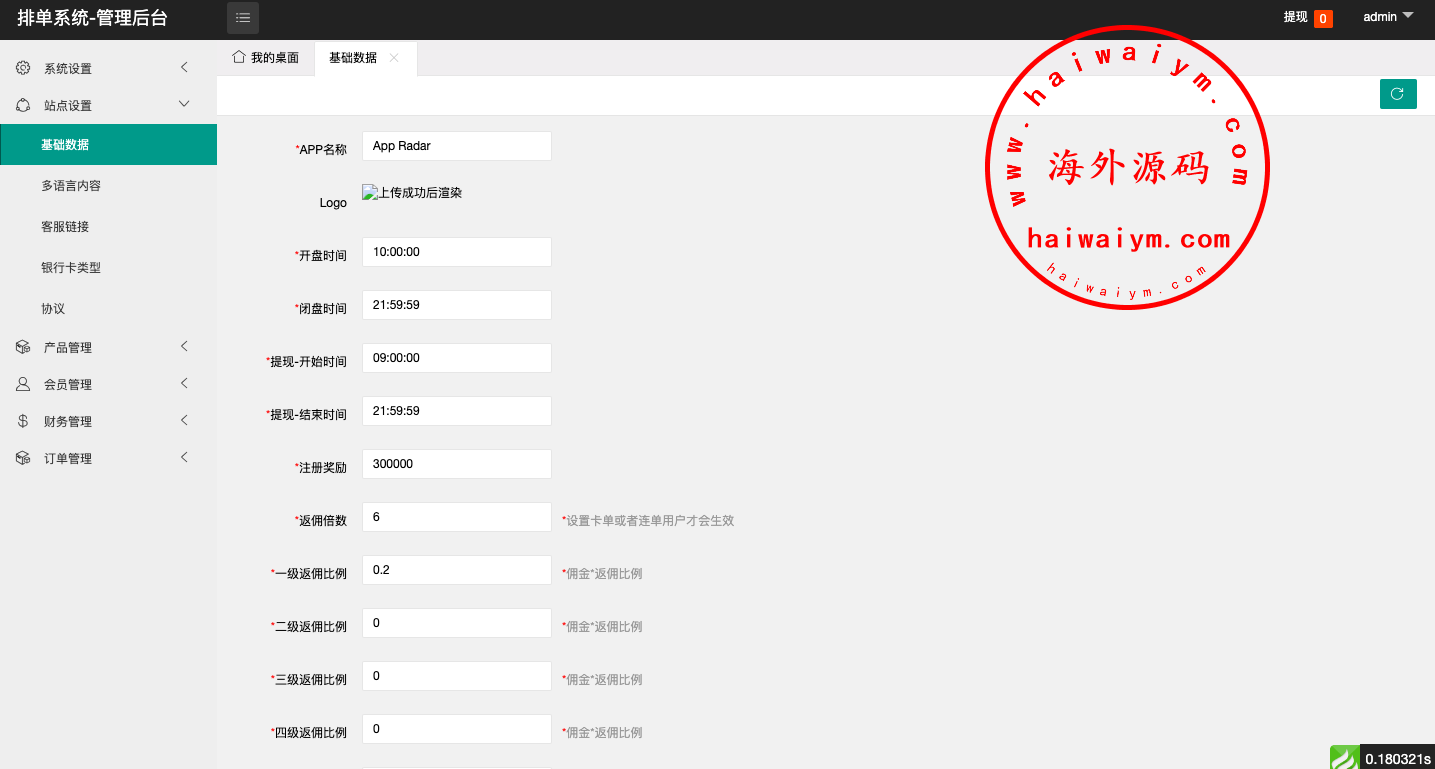Go to 银行卡类型 page

[71, 268]
